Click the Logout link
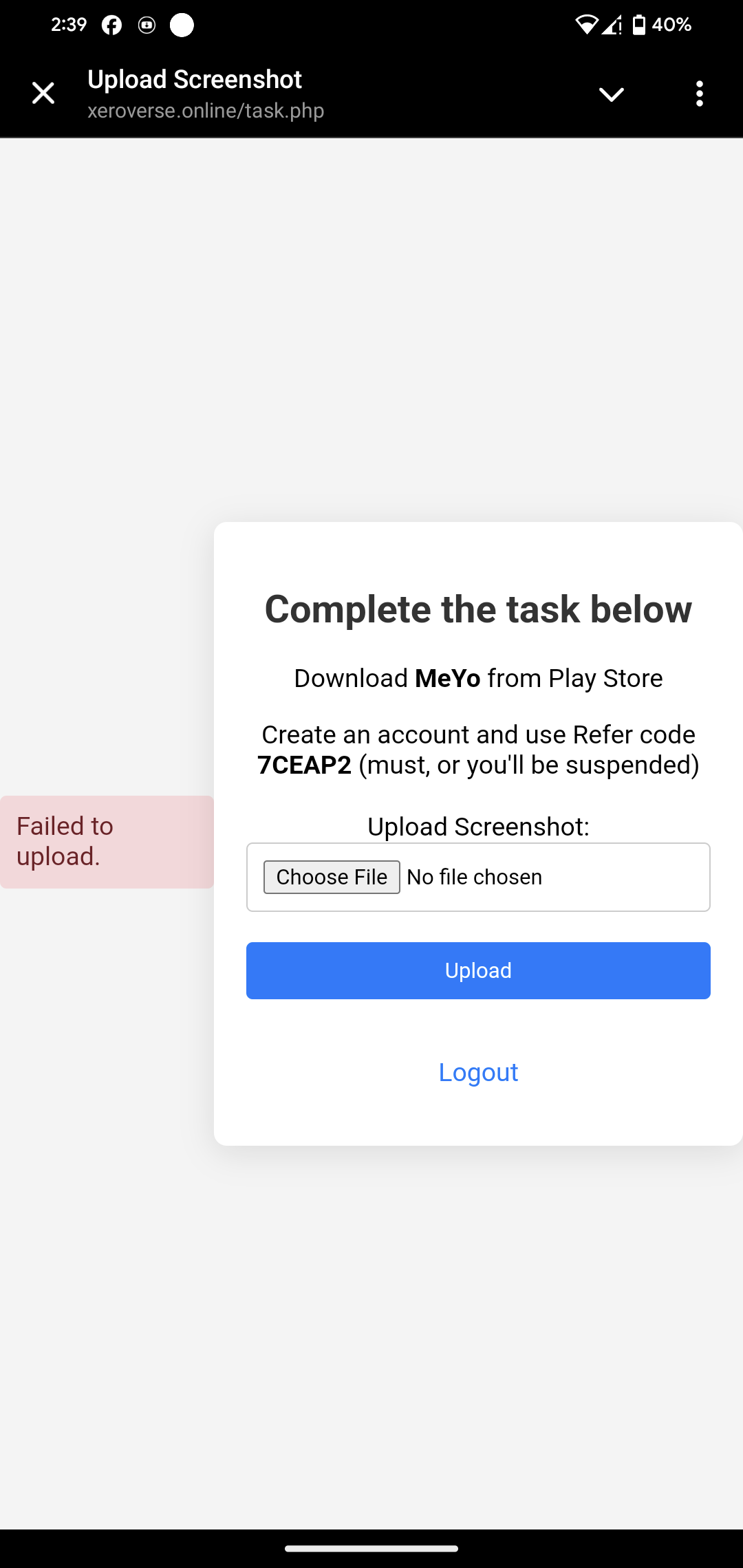The image size is (743, 1568). pos(478,1072)
